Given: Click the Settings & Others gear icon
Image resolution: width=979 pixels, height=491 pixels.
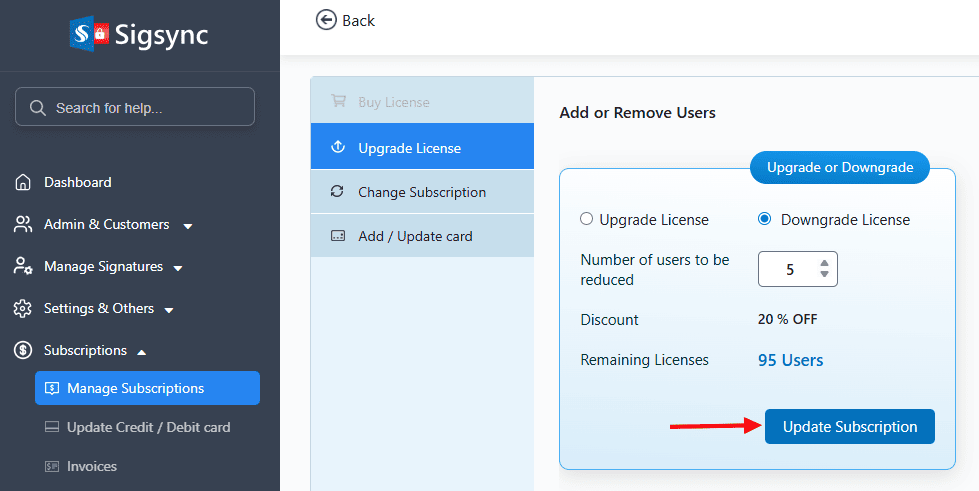Looking at the screenshot, I should (23, 309).
